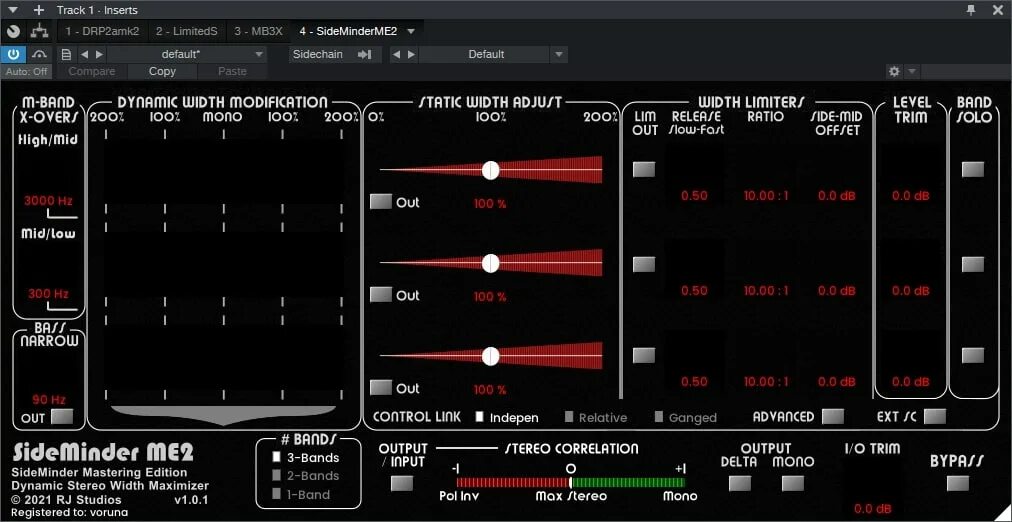1012x522 pixels.
Task: Click the 300 Hz Mid/Low crossover value
Action: click(x=48, y=294)
